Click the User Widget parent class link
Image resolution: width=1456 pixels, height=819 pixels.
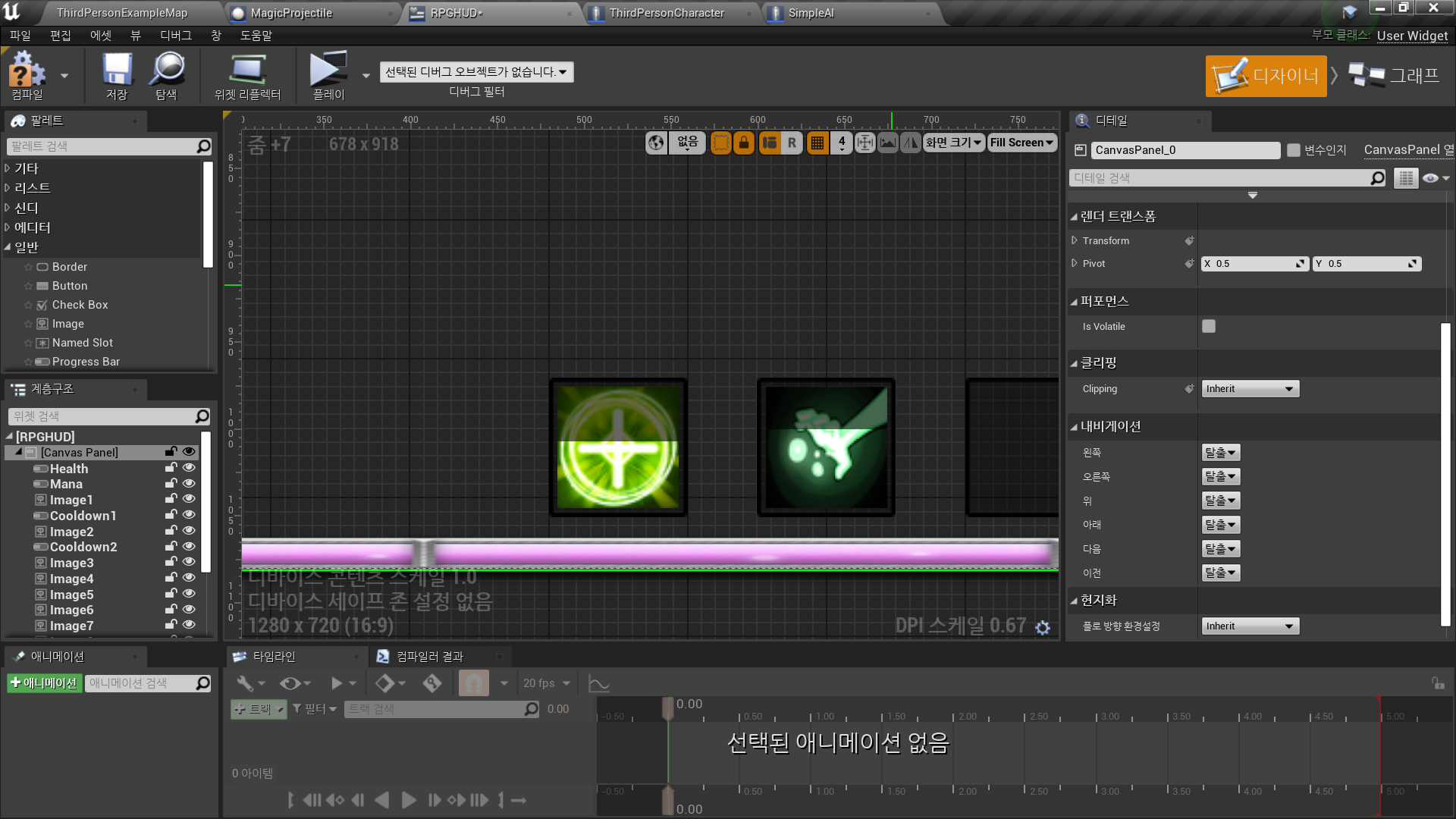(x=1412, y=36)
